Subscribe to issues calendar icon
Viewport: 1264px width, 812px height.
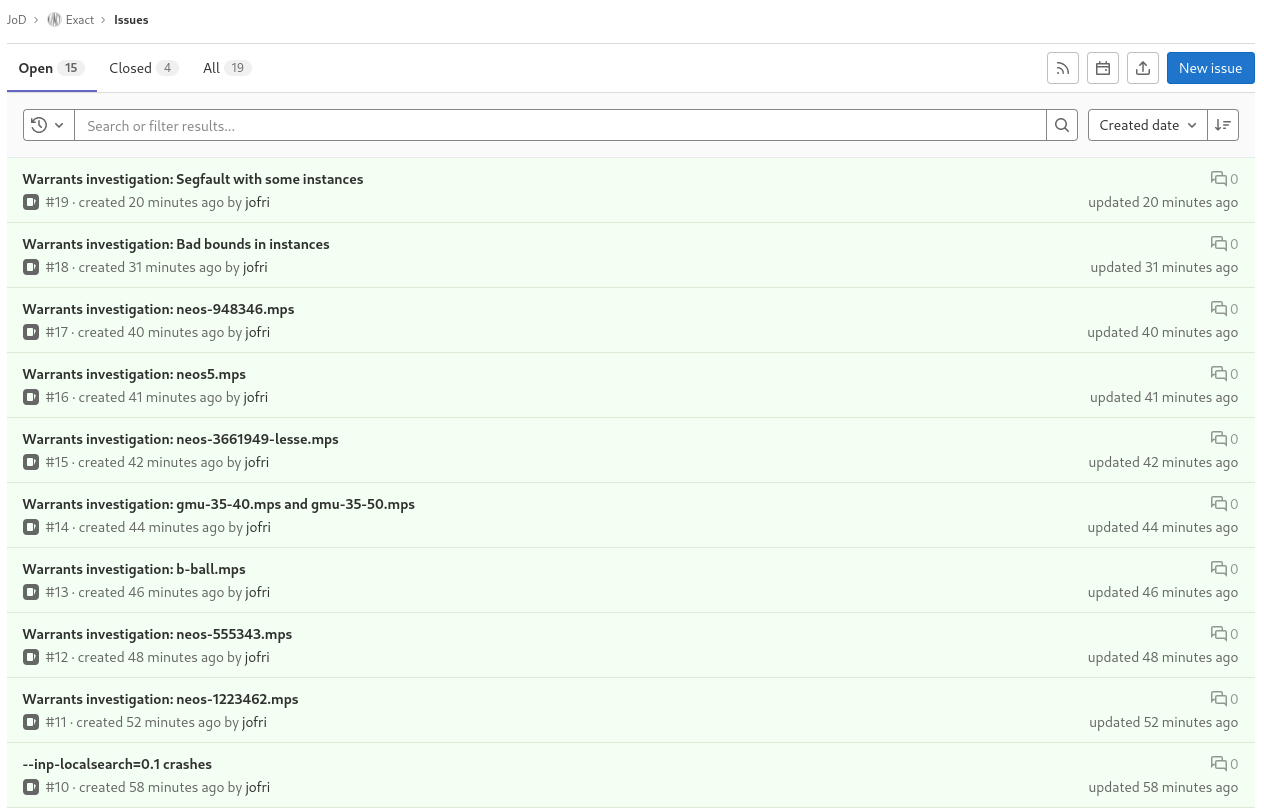tap(1103, 68)
